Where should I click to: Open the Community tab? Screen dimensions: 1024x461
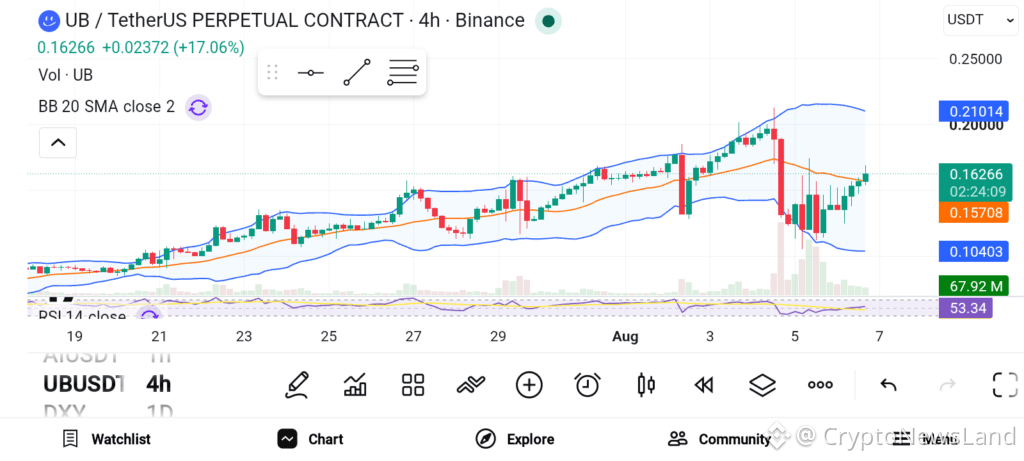coord(719,439)
